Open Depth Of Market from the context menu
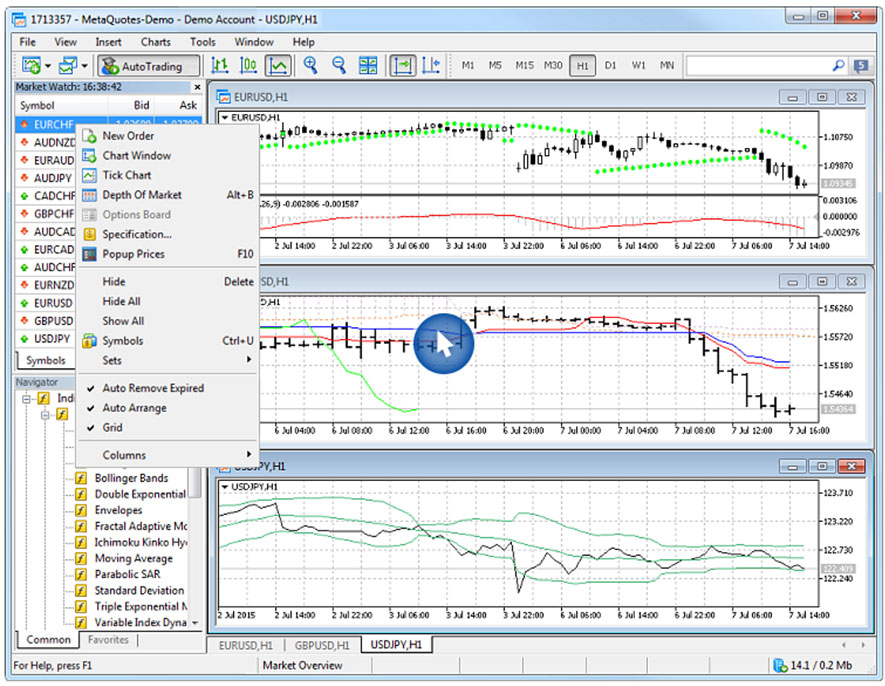Image resolution: width=885 pixels, height=686 pixels. (168, 195)
